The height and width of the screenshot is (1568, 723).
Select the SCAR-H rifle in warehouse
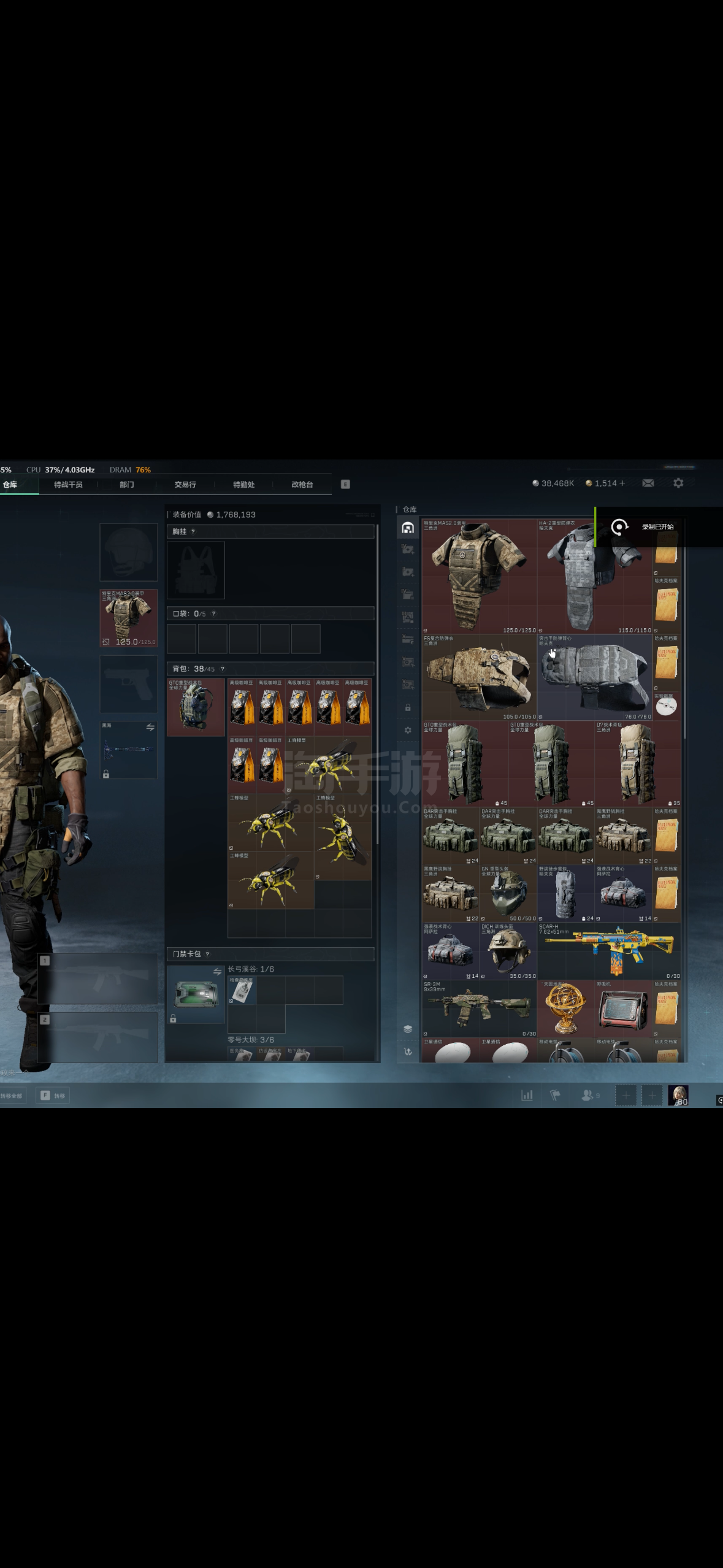pyautogui.click(x=609, y=951)
